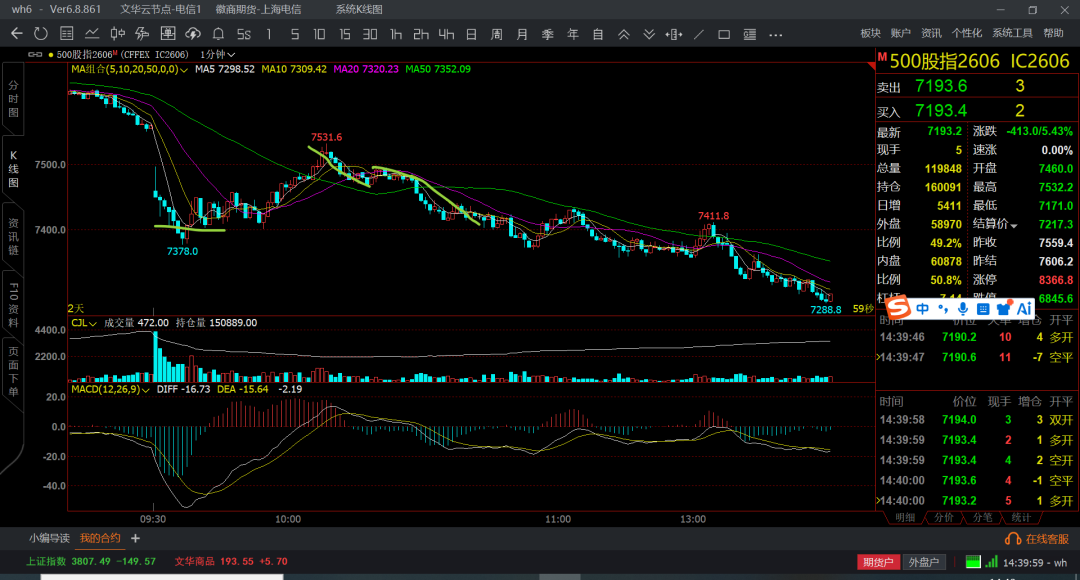Toggle the 期货户 account mode

[x=878, y=562]
